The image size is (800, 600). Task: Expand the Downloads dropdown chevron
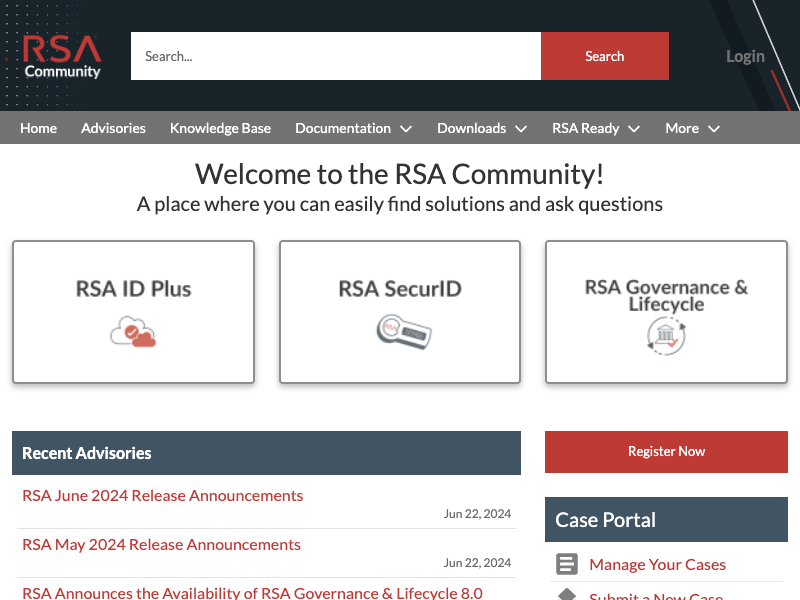pyautogui.click(x=521, y=129)
